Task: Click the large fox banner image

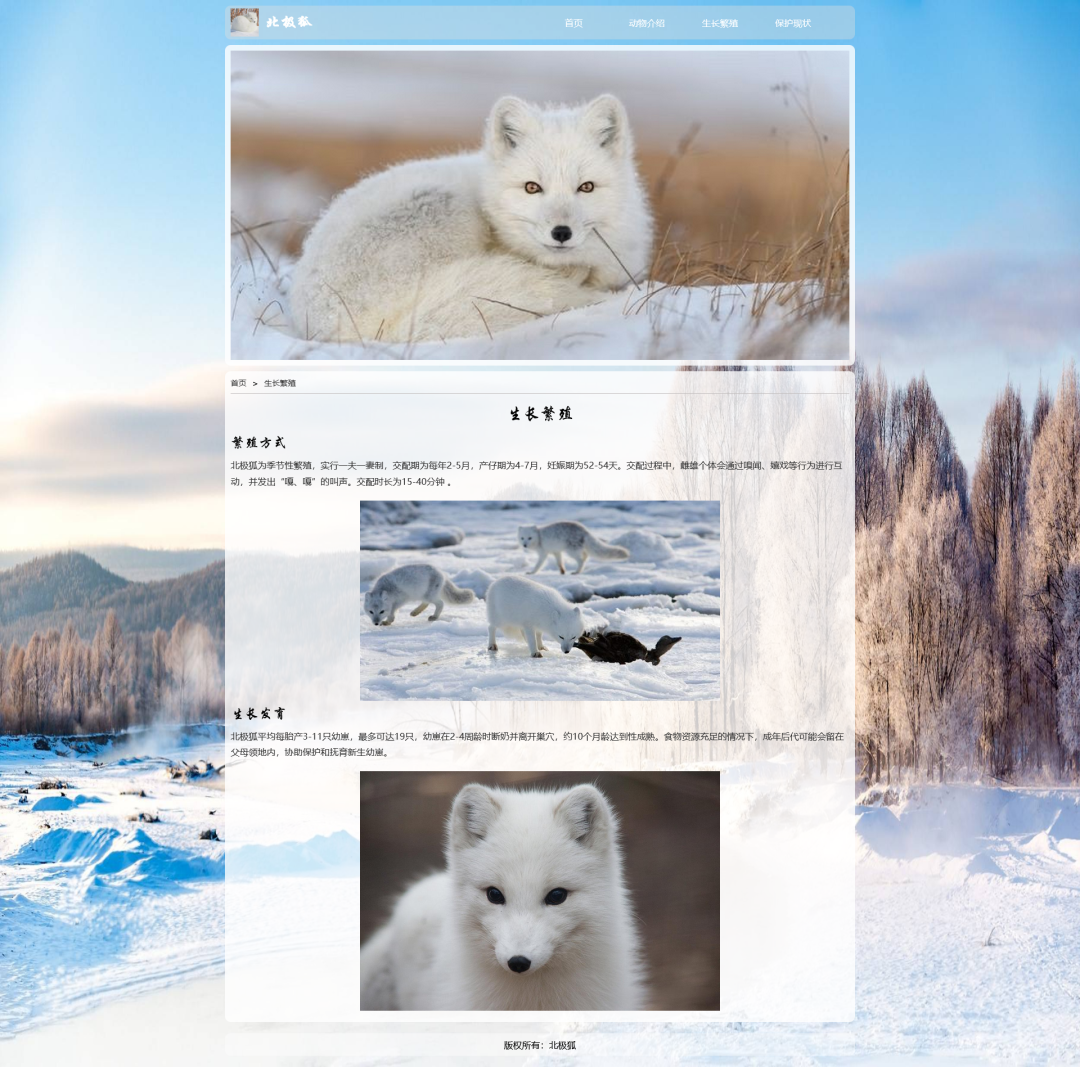Action: (539, 205)
